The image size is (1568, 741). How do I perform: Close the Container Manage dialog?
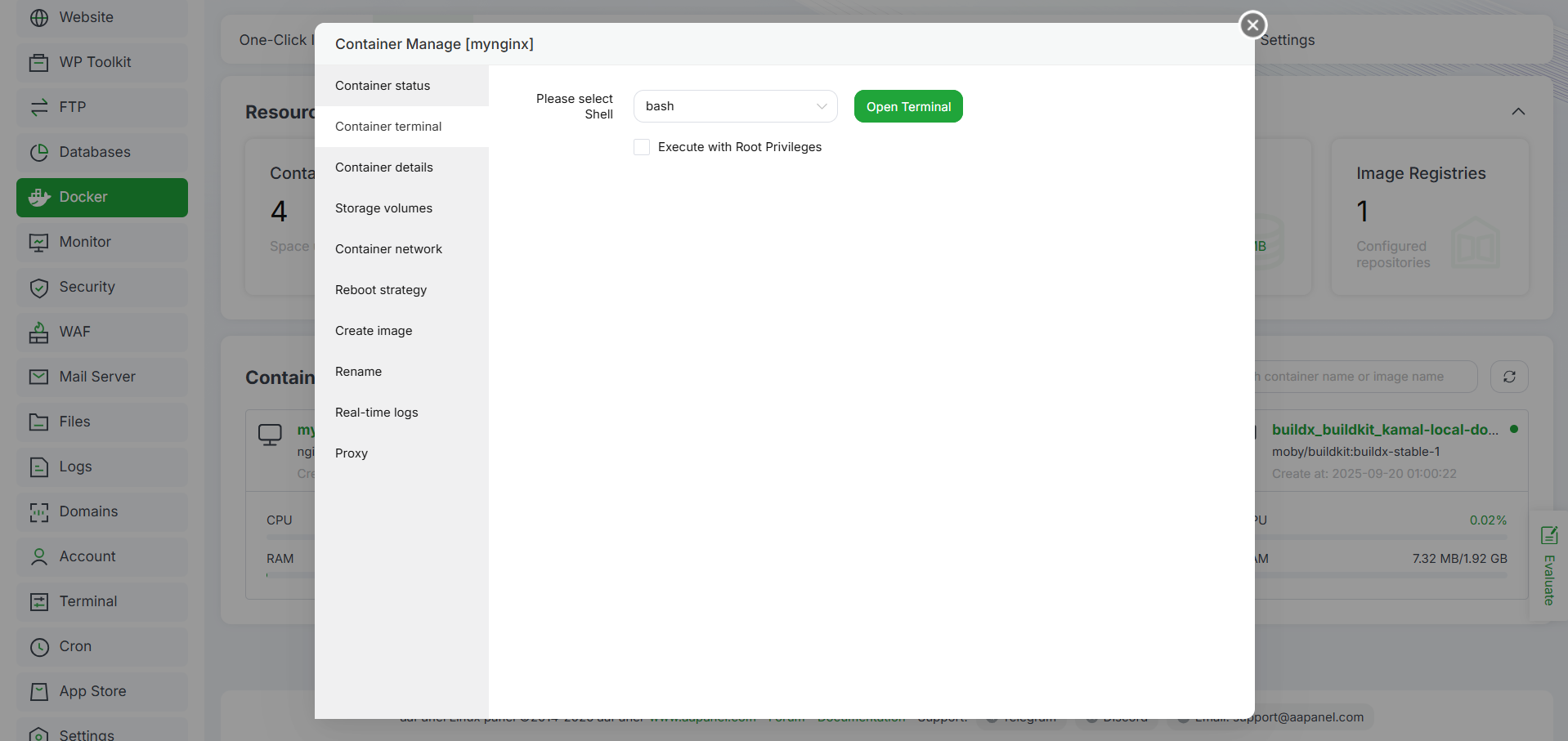1252,25
